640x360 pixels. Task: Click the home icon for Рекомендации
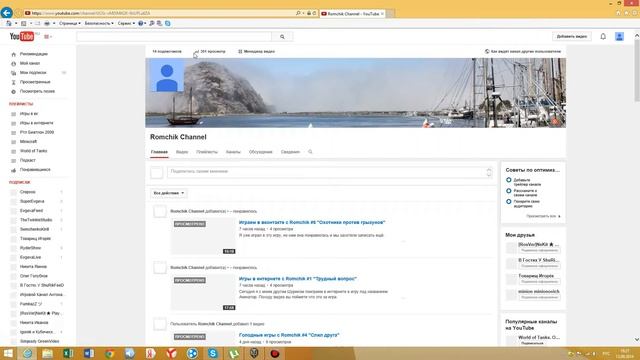(x=13, y=54)
